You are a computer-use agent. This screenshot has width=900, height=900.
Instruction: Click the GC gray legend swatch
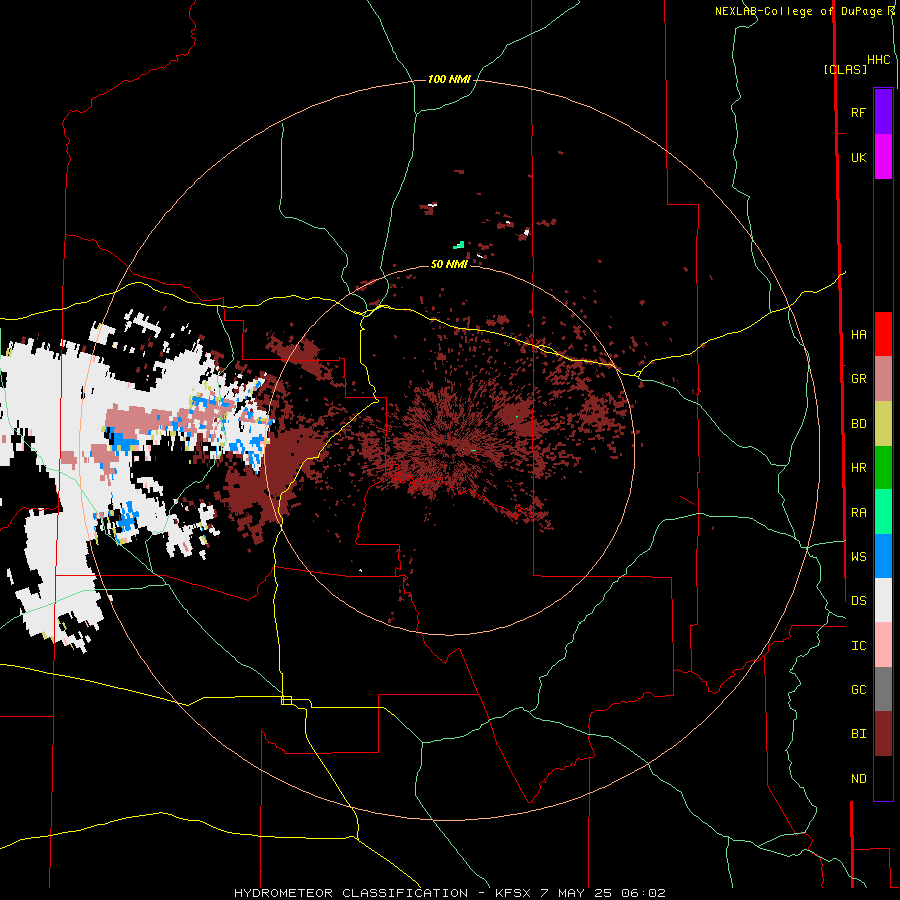coord(883,689)
